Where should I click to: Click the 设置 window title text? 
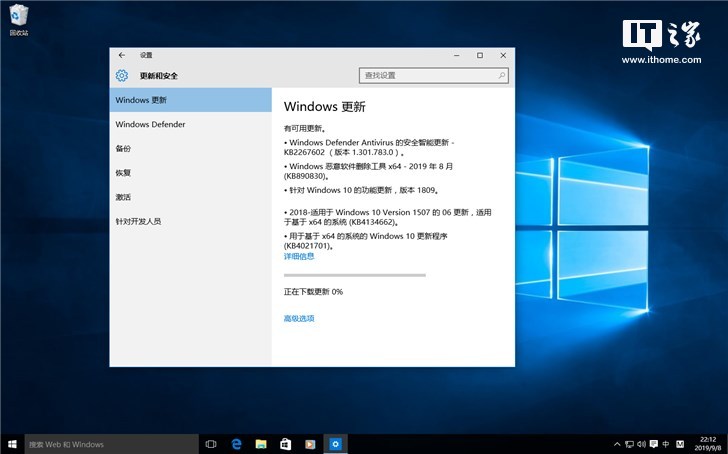146,55
